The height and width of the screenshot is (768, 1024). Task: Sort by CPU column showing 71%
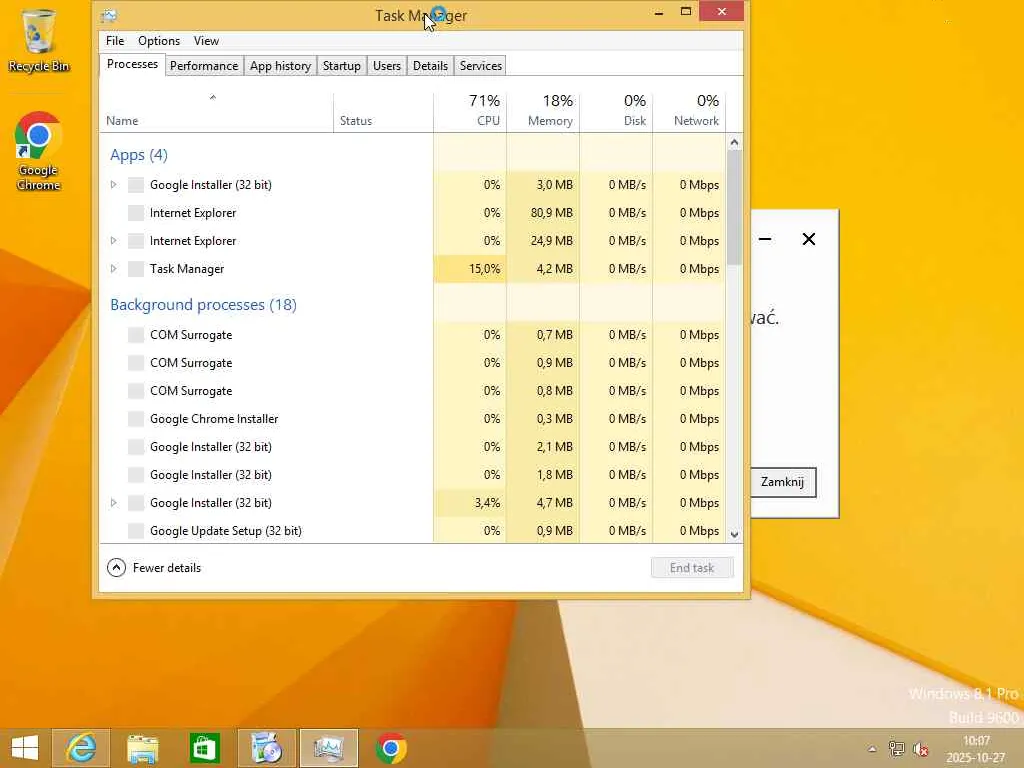tap(470, 110)
